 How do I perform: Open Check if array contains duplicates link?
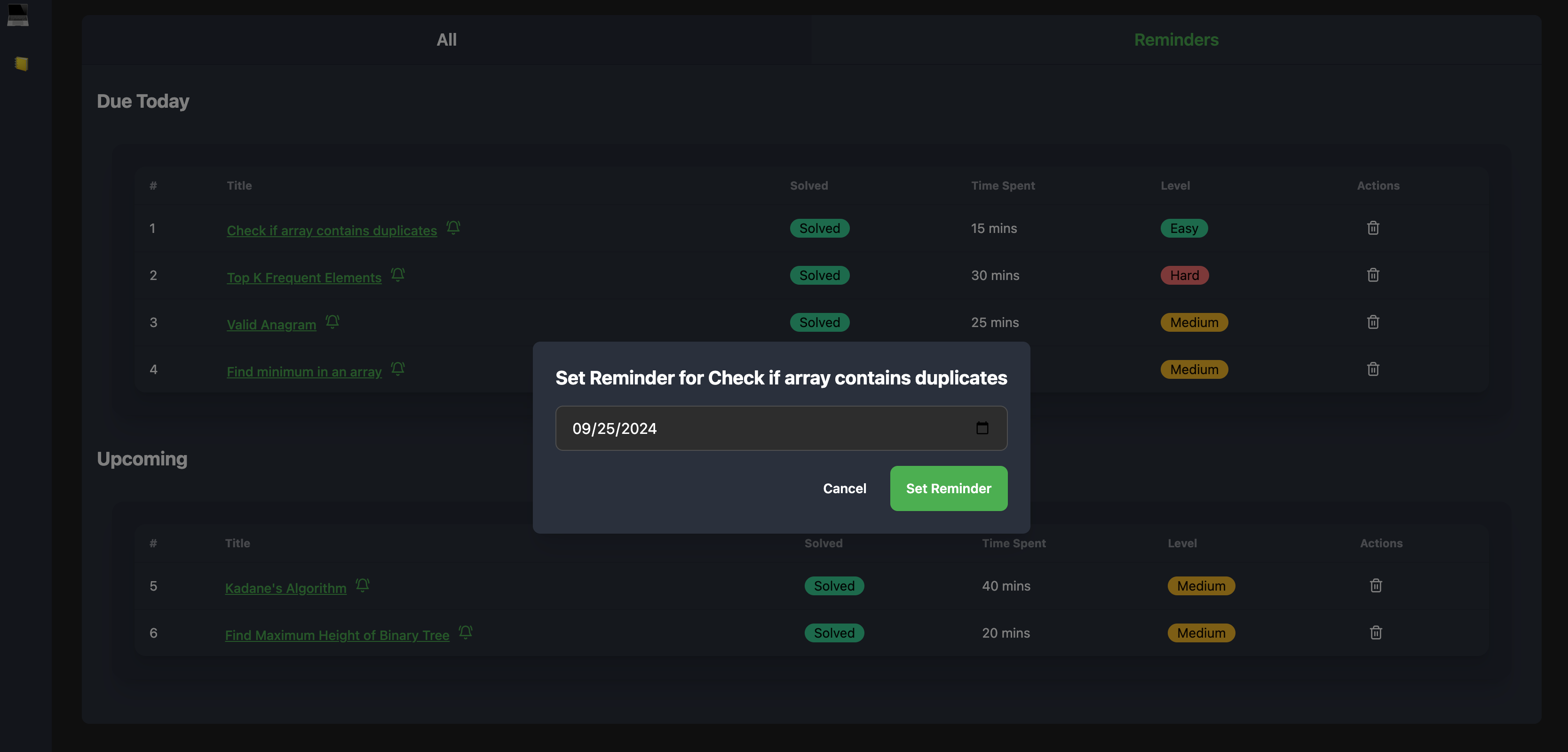tap(332, 231)
